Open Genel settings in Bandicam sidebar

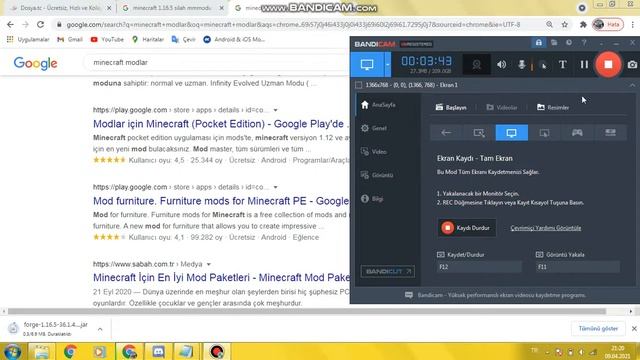pyautogui.click(x=374, y=128)
